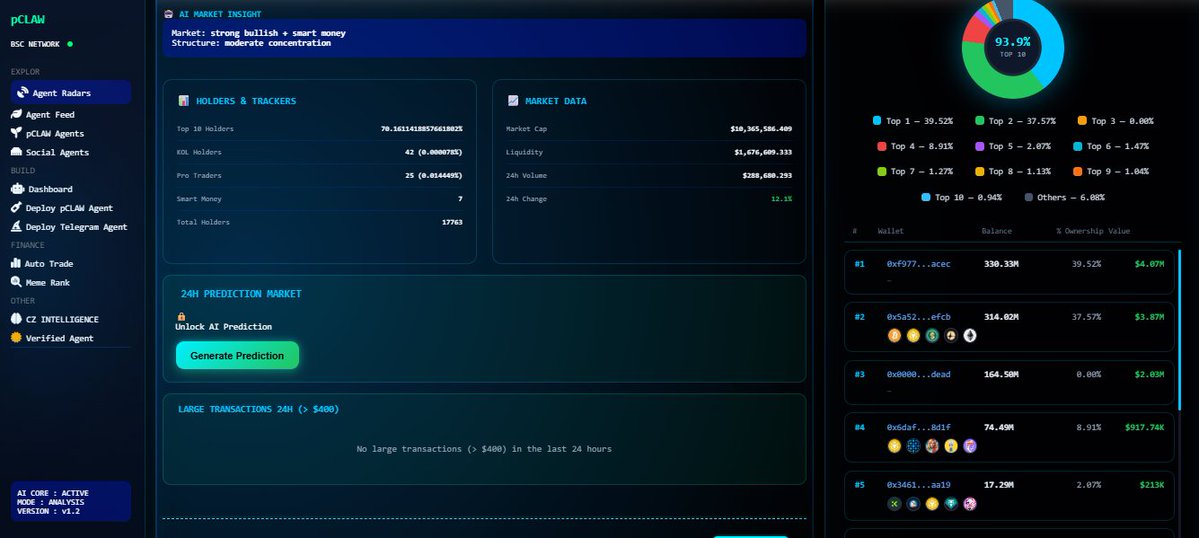Click the CZ INTELLIGENCE brain icon
The height and width of the screenshot is (538, 1199).
(x=16, y=319)
